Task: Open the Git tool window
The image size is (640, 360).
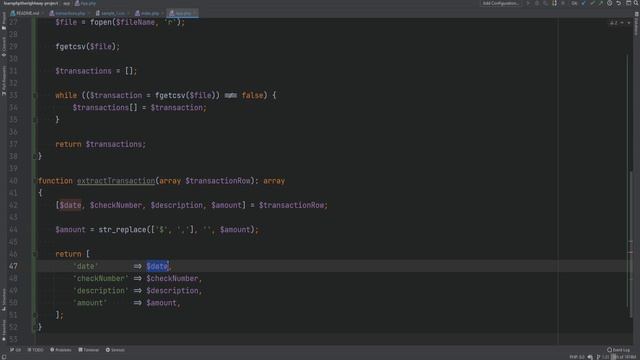Action: point(16,350)
